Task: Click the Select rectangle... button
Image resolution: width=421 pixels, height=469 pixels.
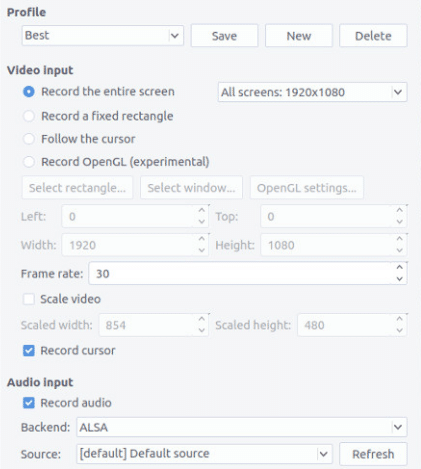Action: [x=77, y=188]
